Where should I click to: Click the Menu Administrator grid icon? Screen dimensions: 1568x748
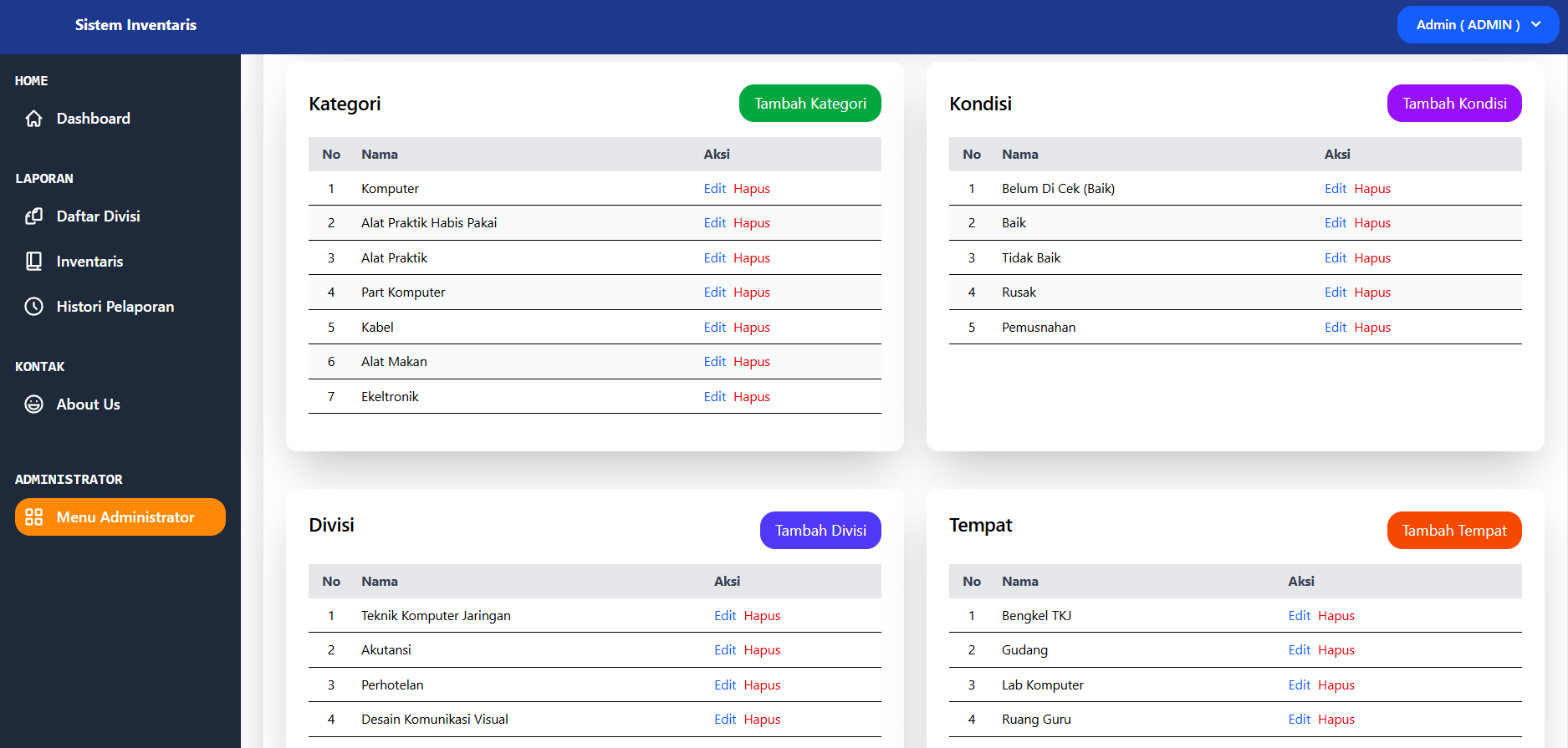[33, 517]
